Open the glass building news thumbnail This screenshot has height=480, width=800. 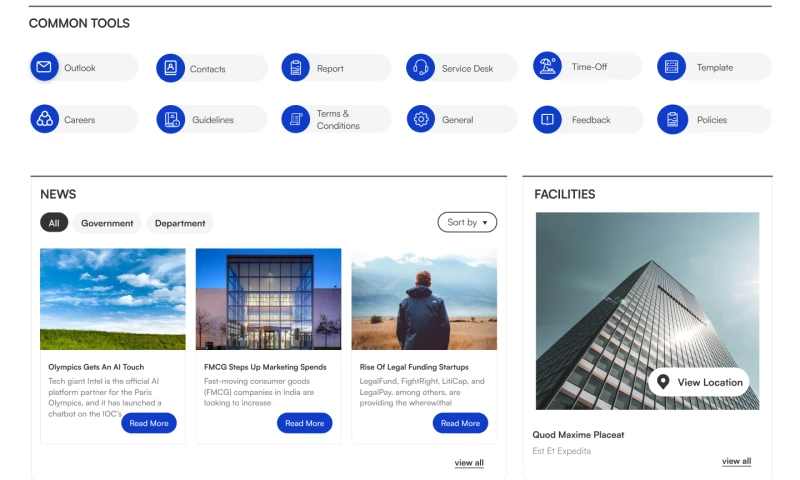[268, 299]
